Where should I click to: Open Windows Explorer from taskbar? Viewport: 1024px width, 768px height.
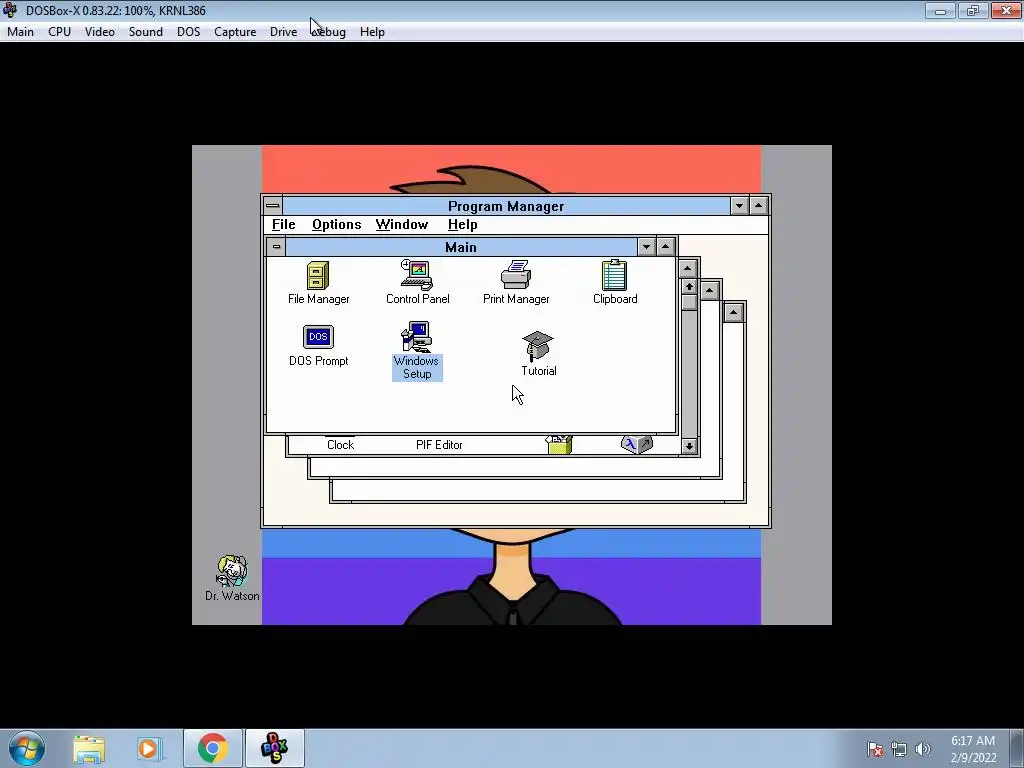(x=89, y=748)
